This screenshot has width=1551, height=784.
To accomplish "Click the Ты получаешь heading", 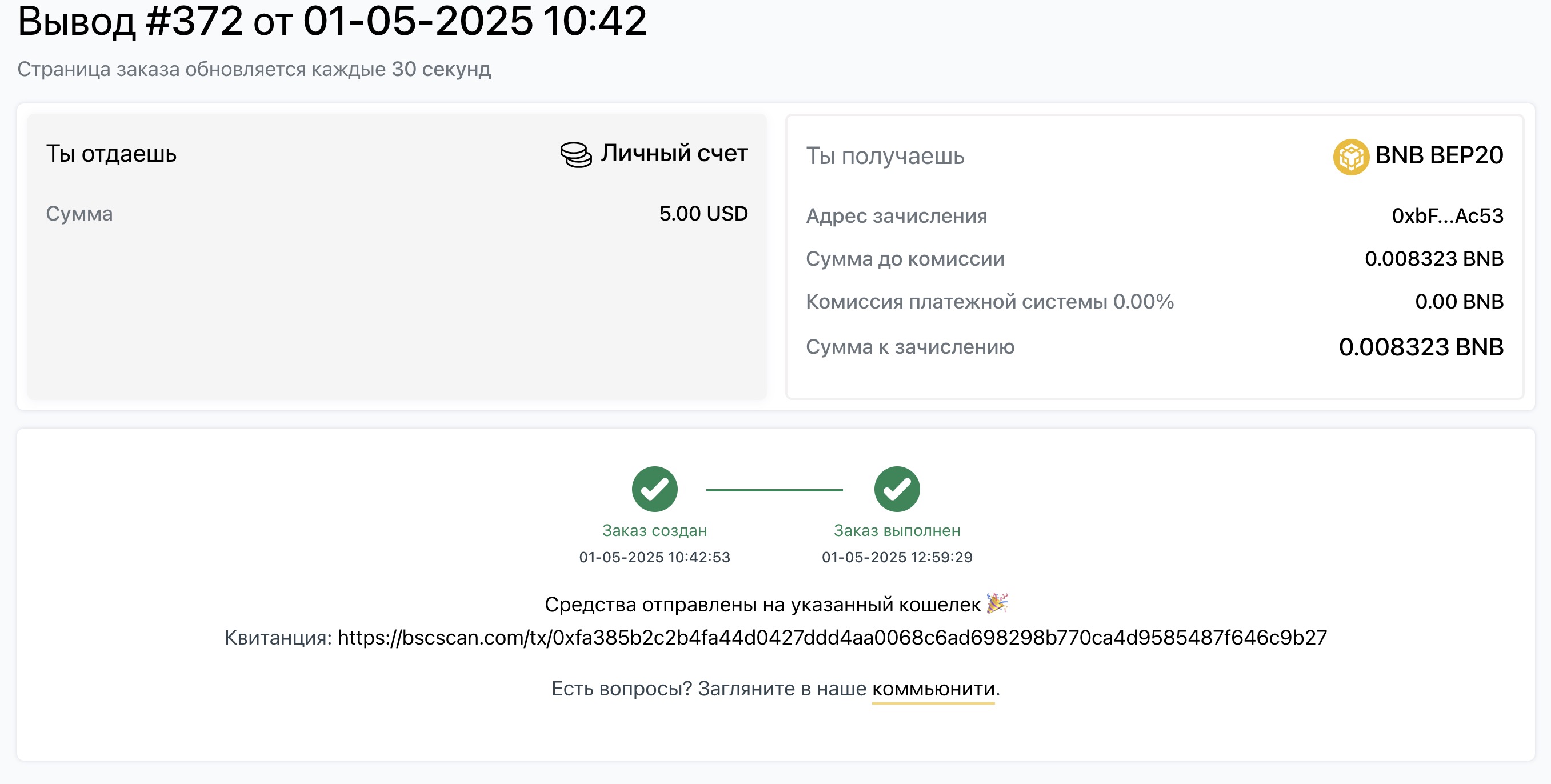I will coord(885,156).
